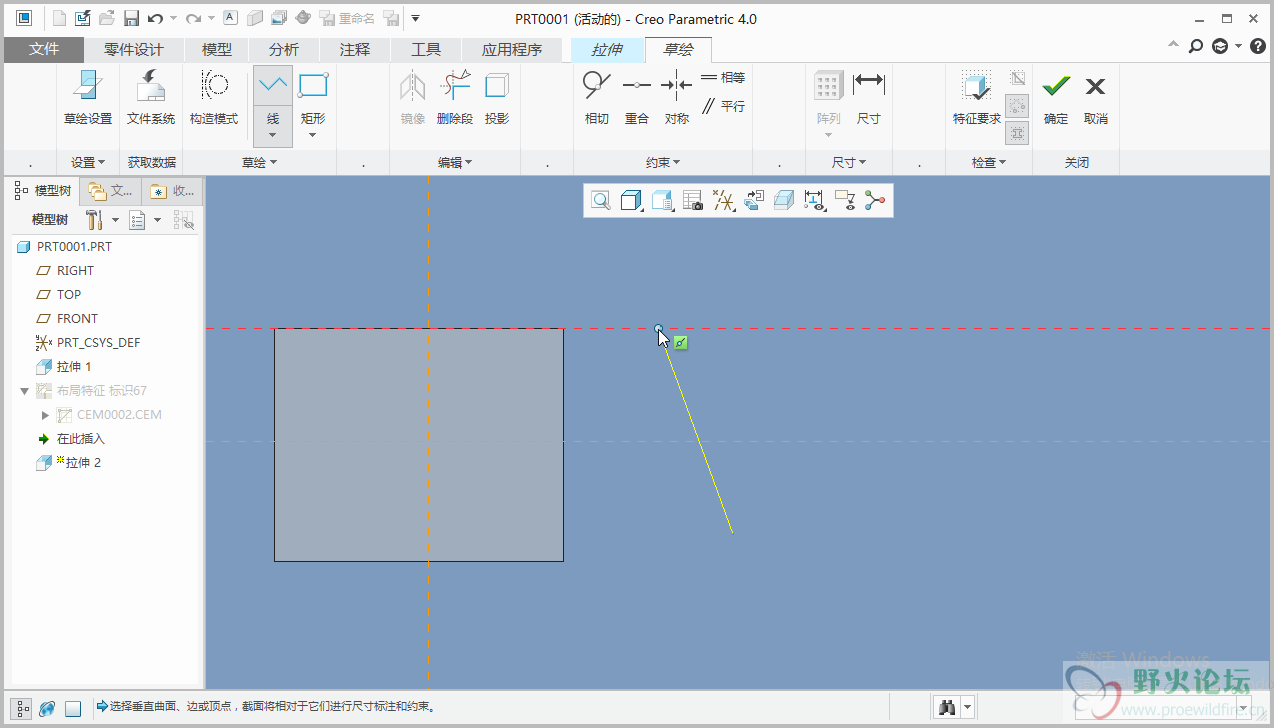Toggle vertex display in graphics toolbar
The width and height of the screenshot is (1274, 728).
point(876,201)
